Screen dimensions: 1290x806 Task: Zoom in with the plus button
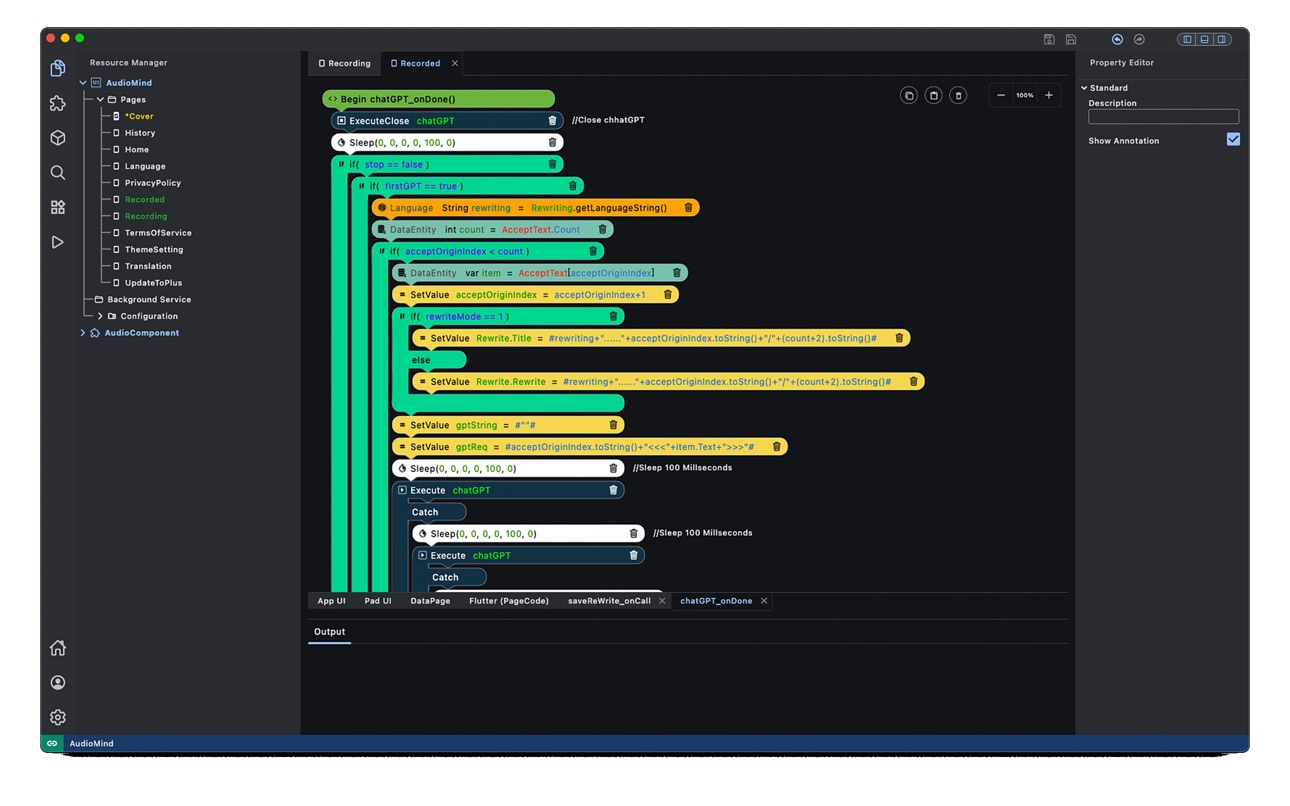pyautogui.click(x=1049, y=96)
